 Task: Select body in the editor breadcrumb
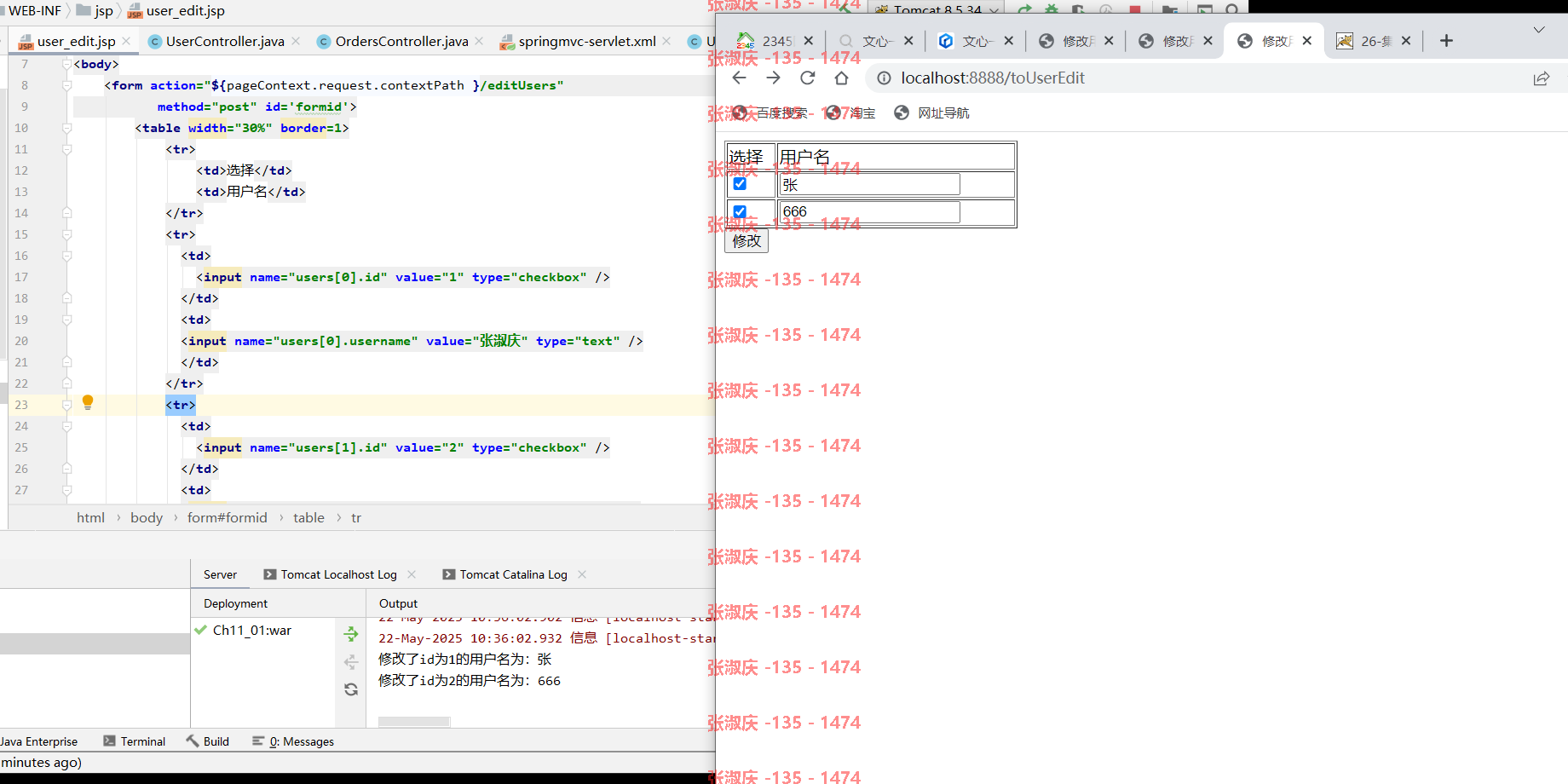coord(147,518)
